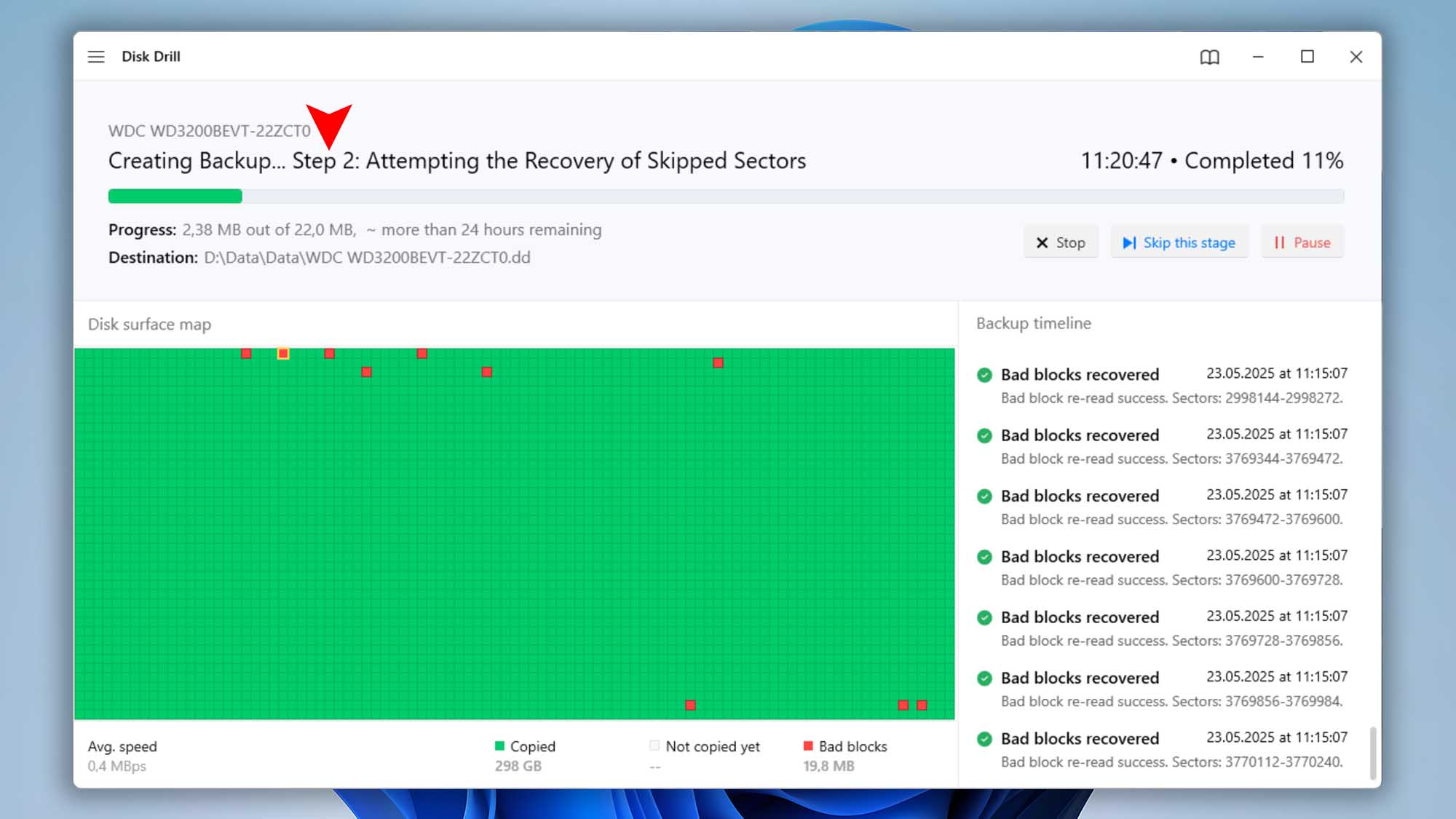Click green check for sectors 3769856-3769984 entry
This screenshot has height=819, width=1456.
[x=984, y=678]
